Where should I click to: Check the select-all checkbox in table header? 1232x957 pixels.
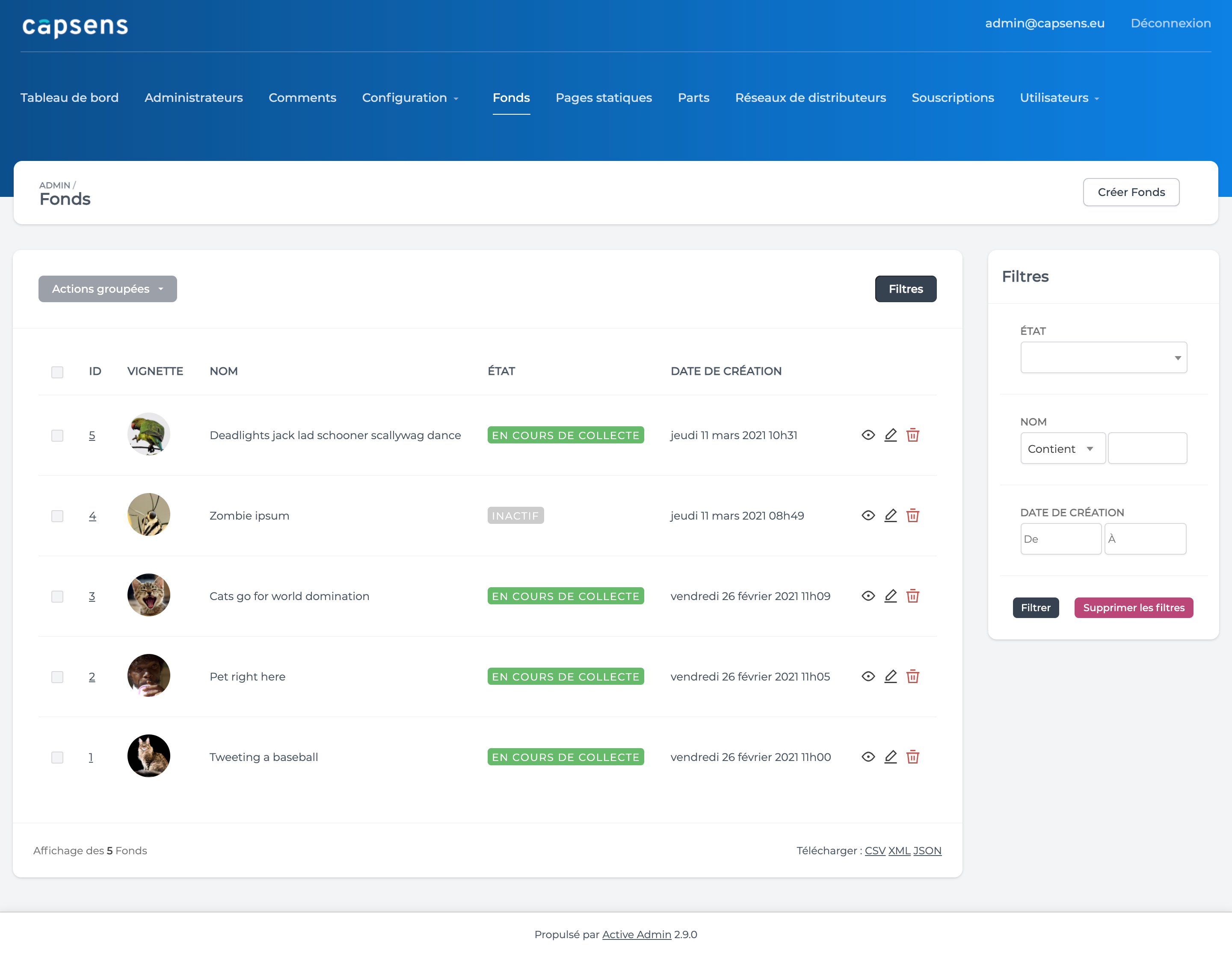[x=57, y=372]
